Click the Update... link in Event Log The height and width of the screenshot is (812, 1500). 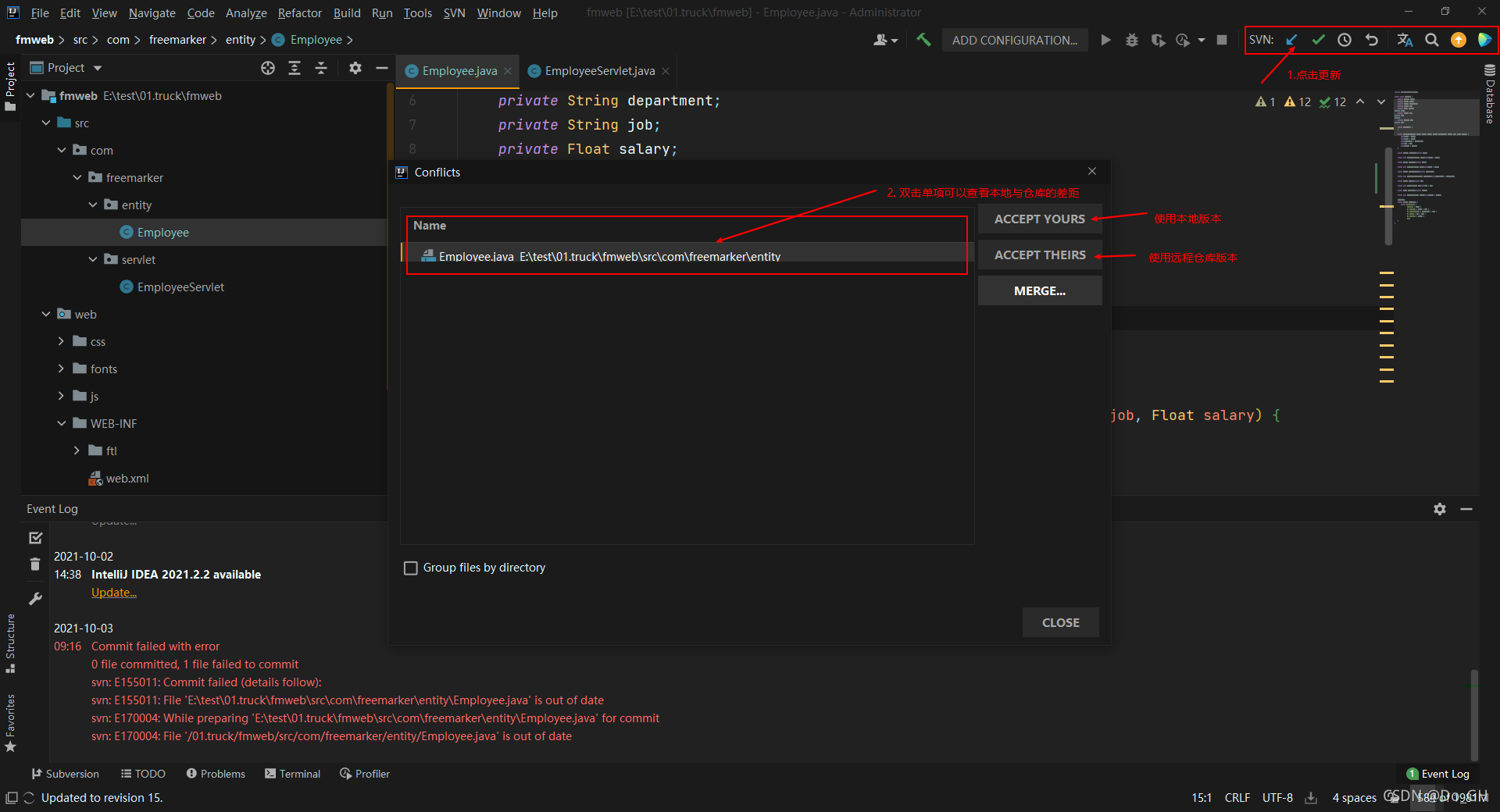[x=114, y=593]
